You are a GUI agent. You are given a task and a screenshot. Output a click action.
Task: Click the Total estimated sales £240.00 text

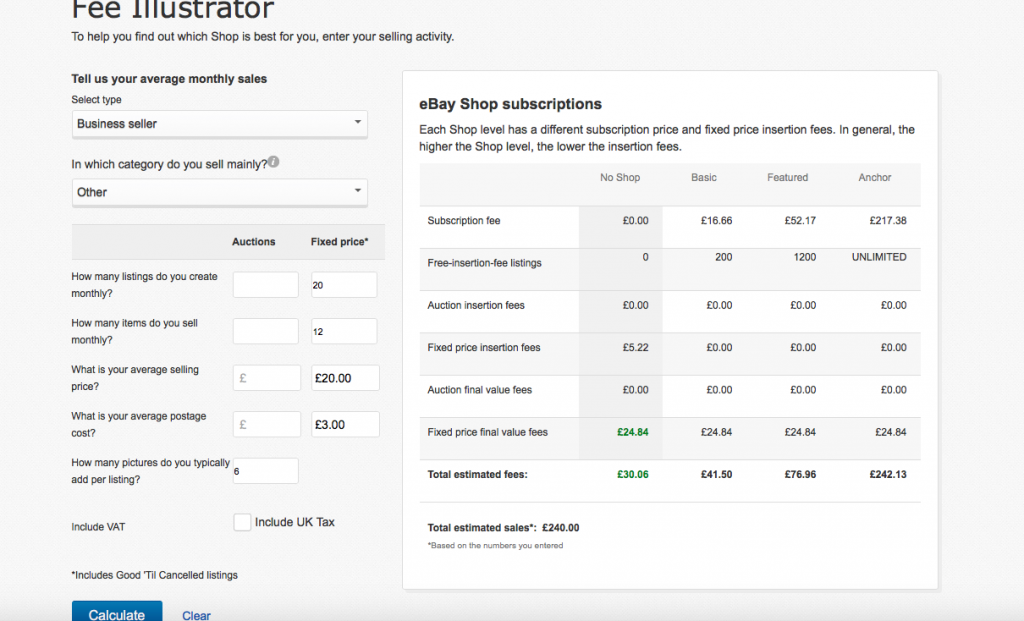(x=503, y=528)
